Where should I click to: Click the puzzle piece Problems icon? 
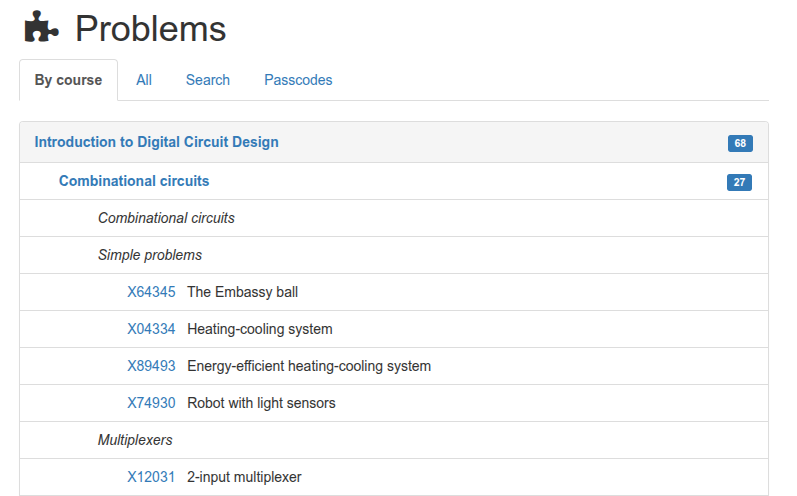tap(41, 28)
